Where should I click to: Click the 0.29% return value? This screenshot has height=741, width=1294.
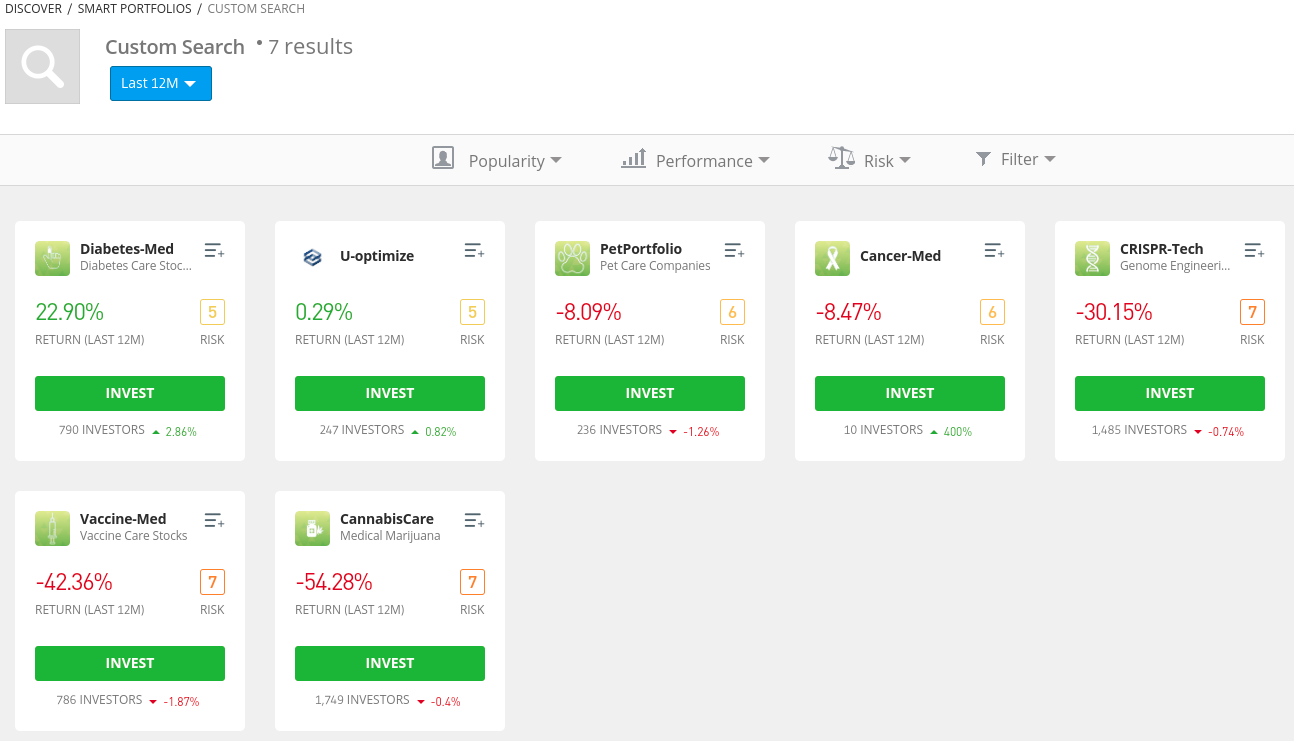tap(324, 312)
